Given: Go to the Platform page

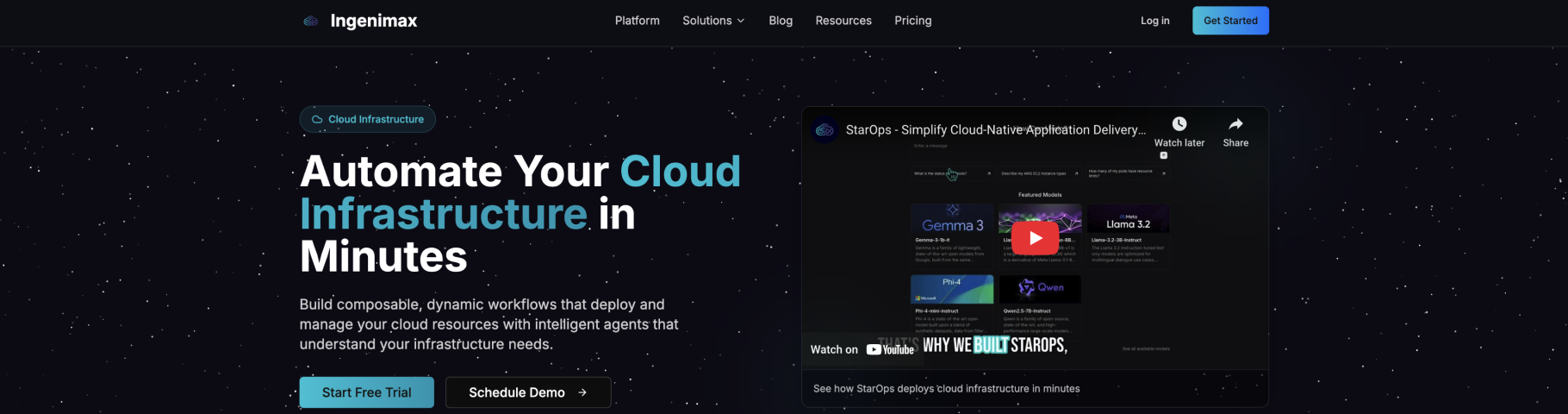Looking at the screenshot, I should click(x=637, y=21).
